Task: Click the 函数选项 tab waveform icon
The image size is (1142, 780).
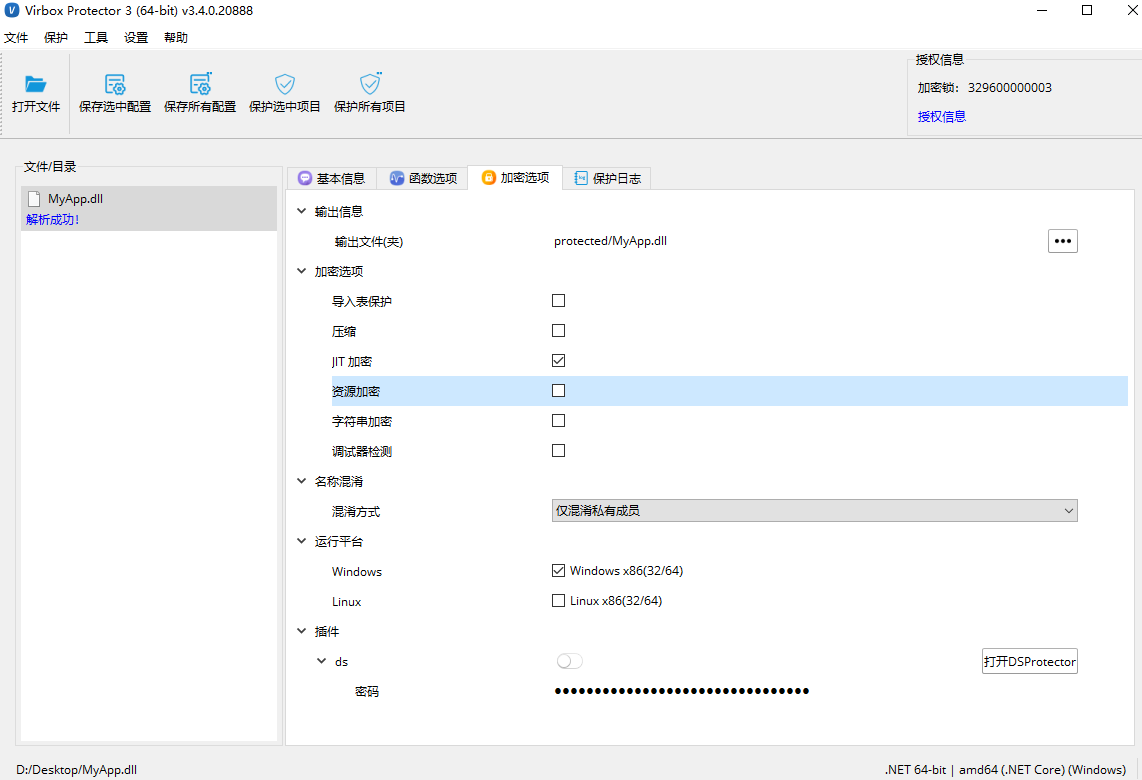Action: 397,178
